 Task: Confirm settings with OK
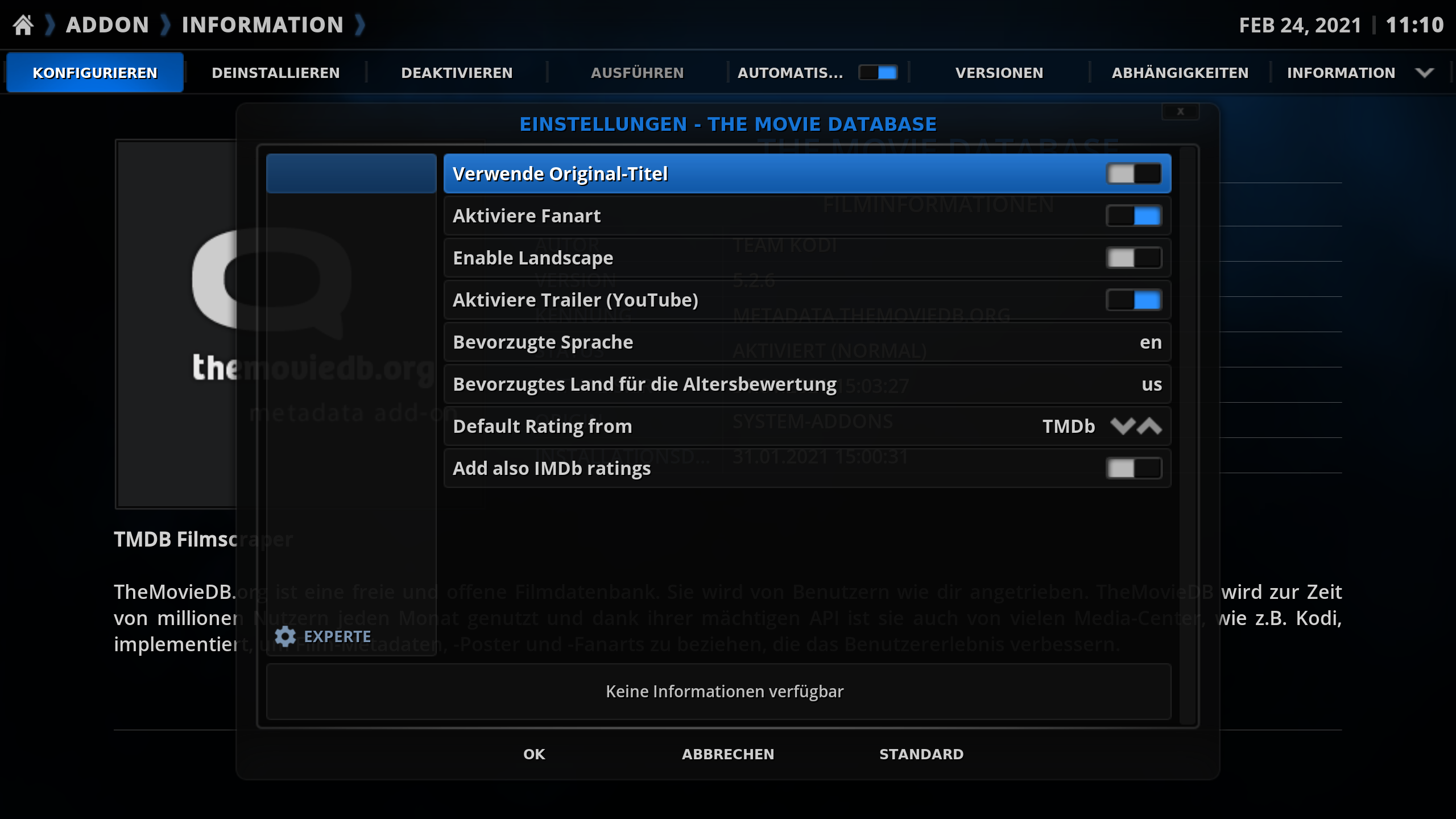pyautogui.click(x=534, y=754)
